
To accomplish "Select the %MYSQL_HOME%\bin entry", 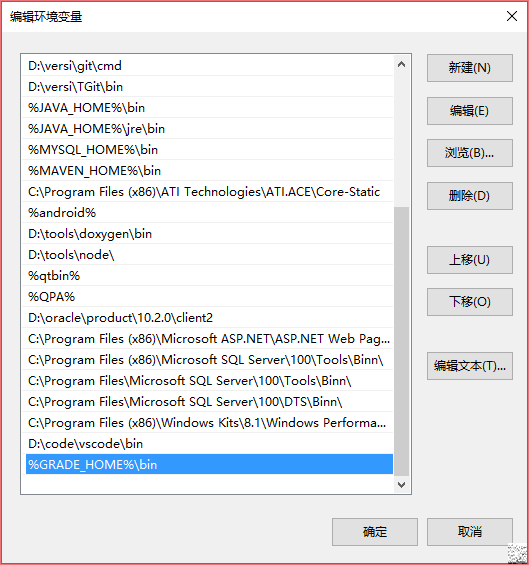I will 208,150.
